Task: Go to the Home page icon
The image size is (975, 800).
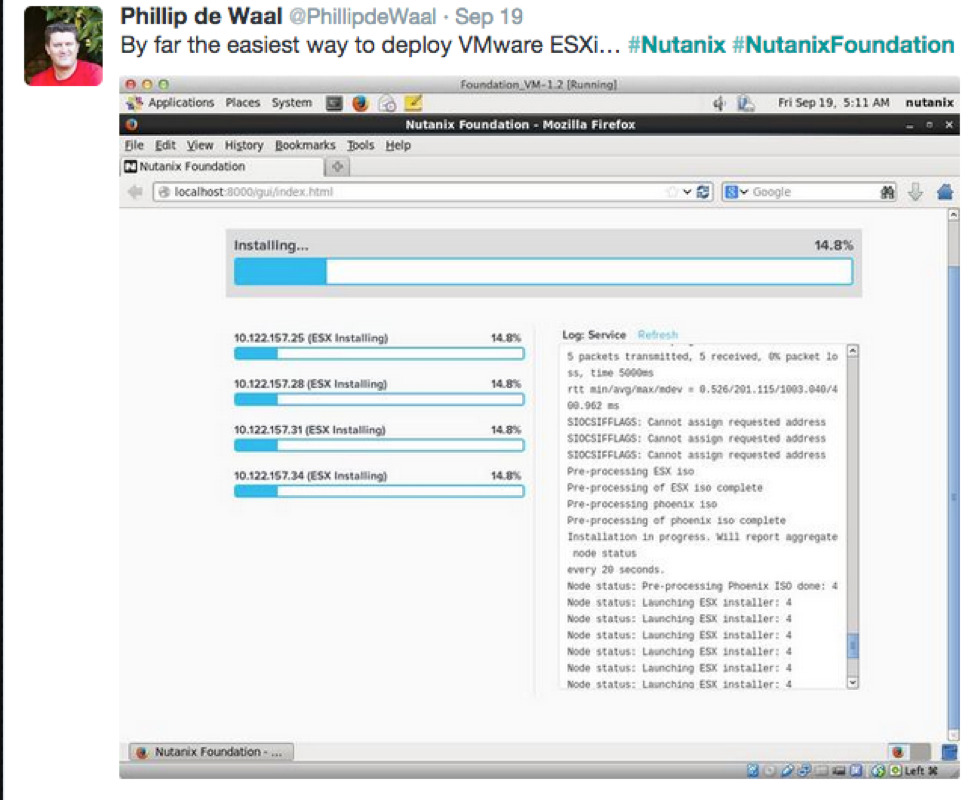Action: [x=945, y=192]
